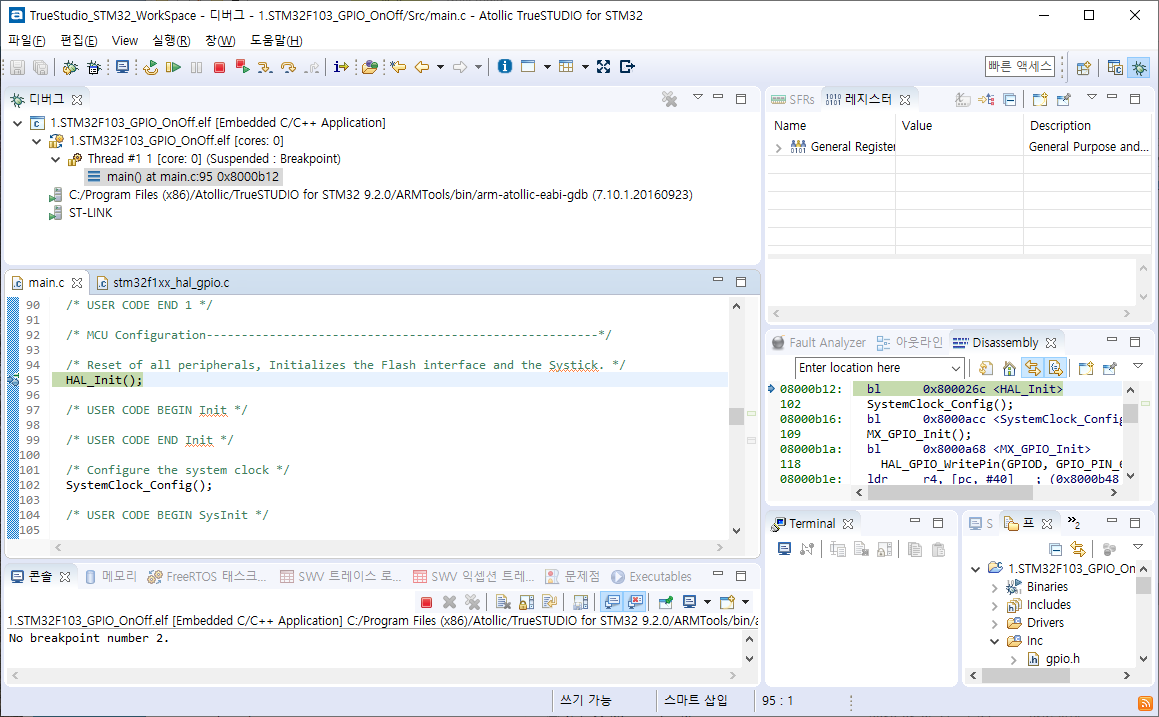This screenshot has width=1159, height=717.
Task: Toggle Show Source in Disassembly view
Action: point(1055,368)
